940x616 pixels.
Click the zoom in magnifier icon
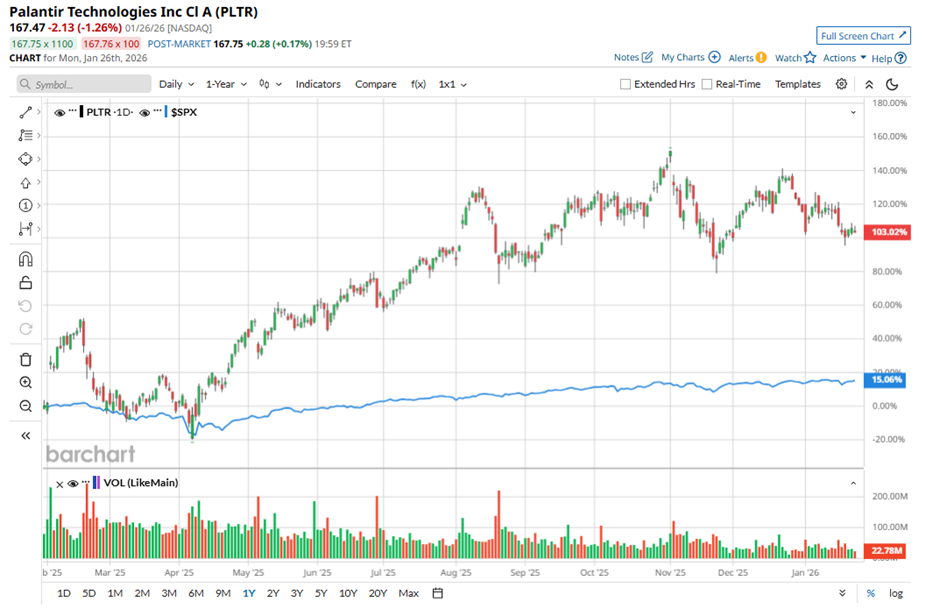tap(26, 383)
